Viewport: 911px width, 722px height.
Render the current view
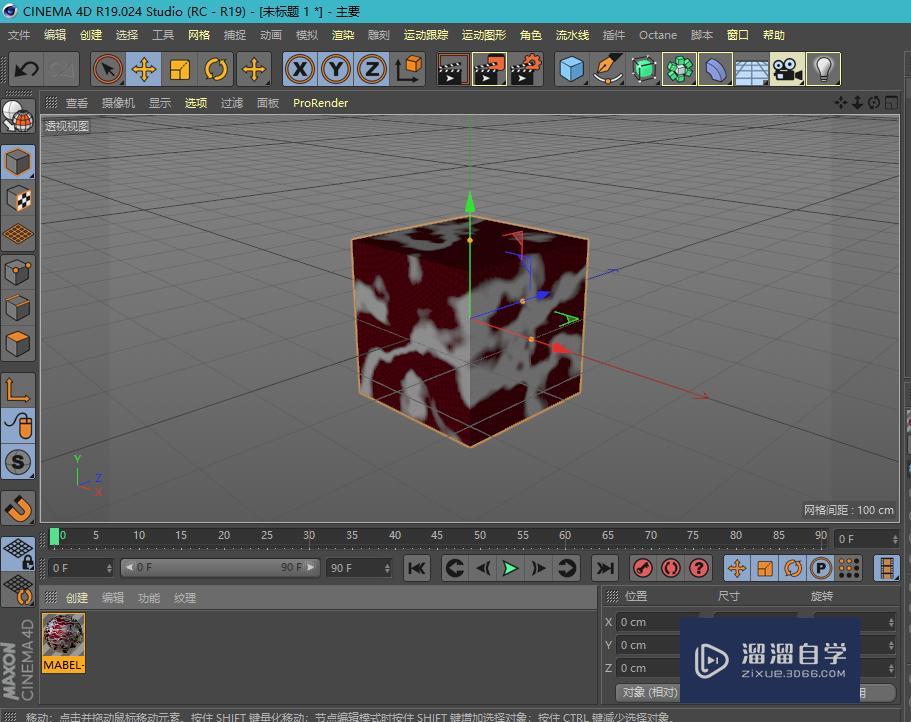[453, 69]
